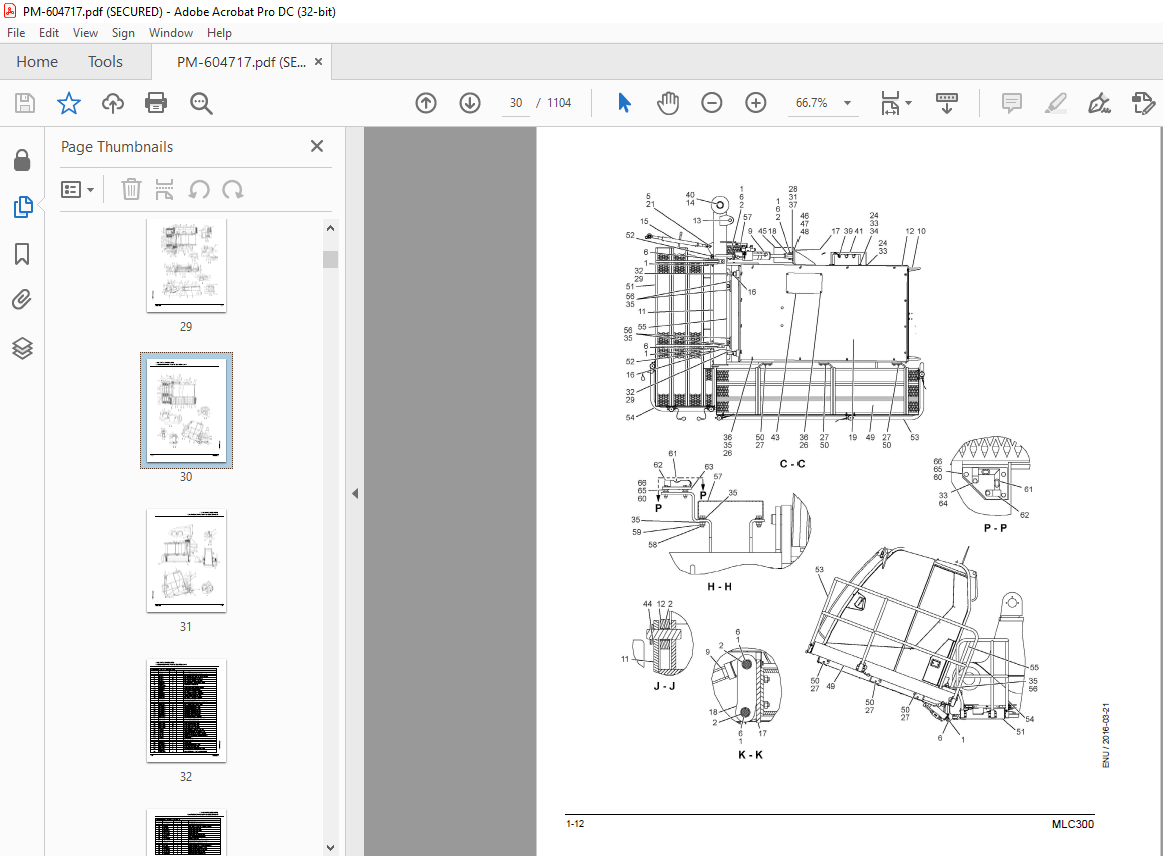Click the Save file icon
This screenshot has height=856, width=1163.
pos(25,103)
